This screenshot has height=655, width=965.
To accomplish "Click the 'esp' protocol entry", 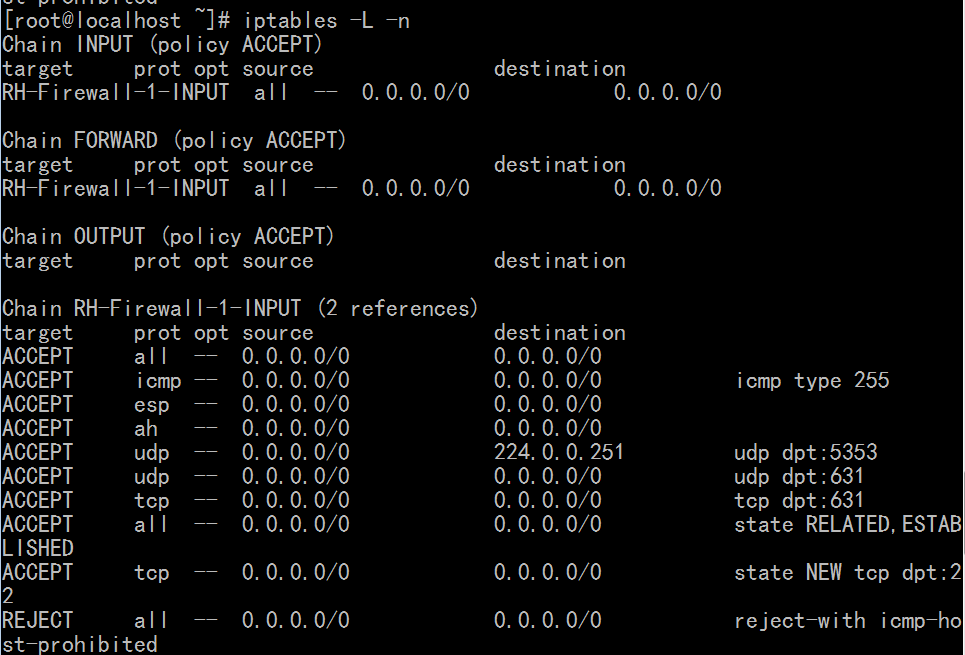I will pyautogui.click(x=151, y=405).
